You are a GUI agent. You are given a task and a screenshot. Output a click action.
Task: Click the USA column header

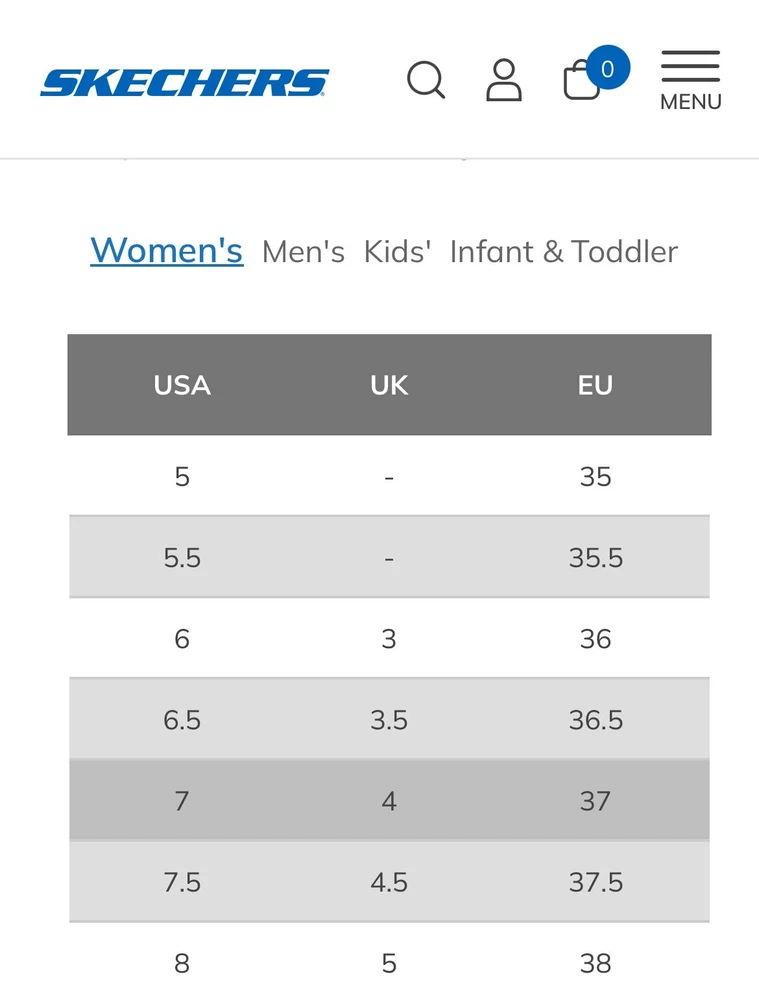[182, 386]
